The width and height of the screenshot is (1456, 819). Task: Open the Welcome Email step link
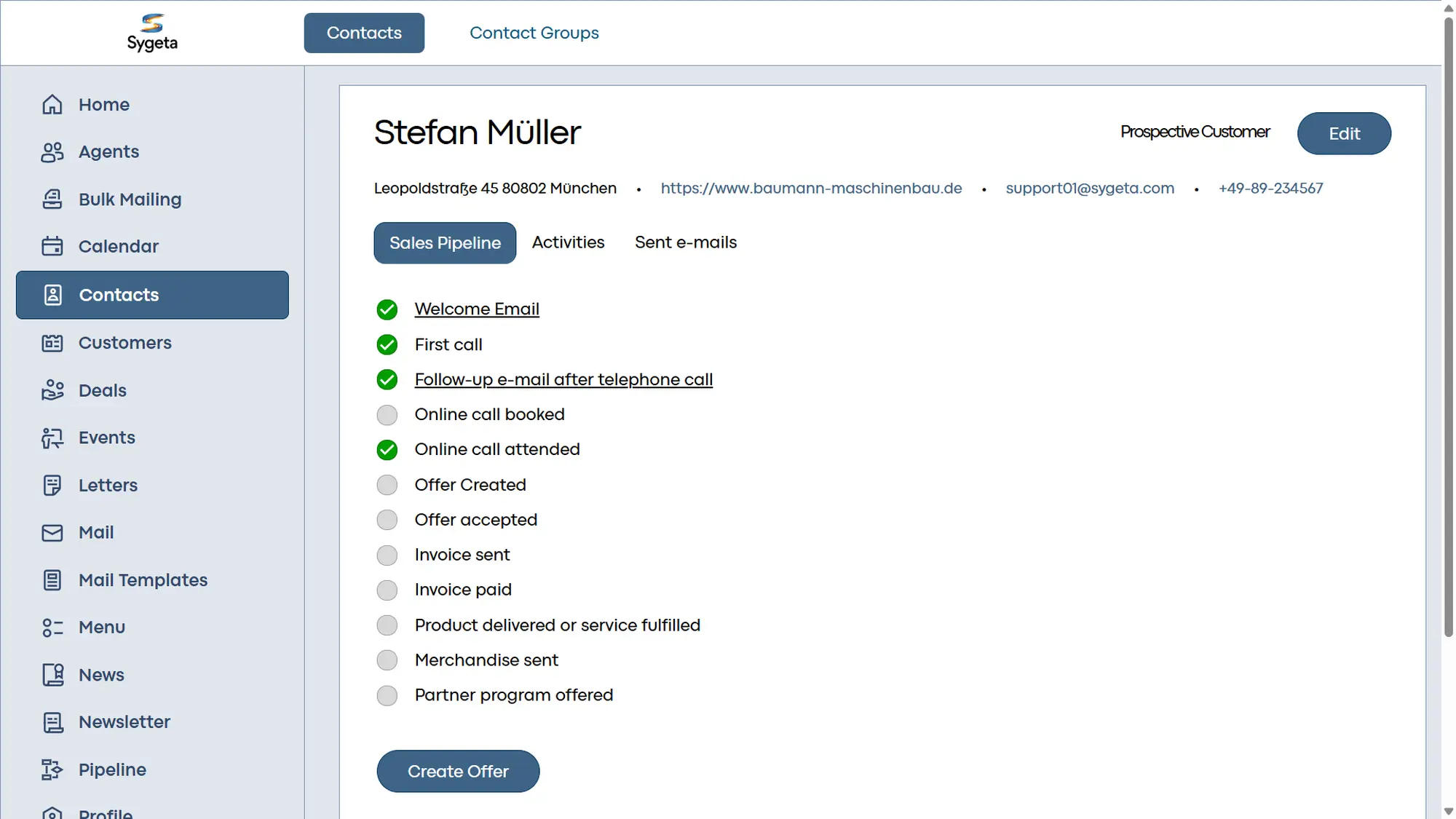[476, 309]
